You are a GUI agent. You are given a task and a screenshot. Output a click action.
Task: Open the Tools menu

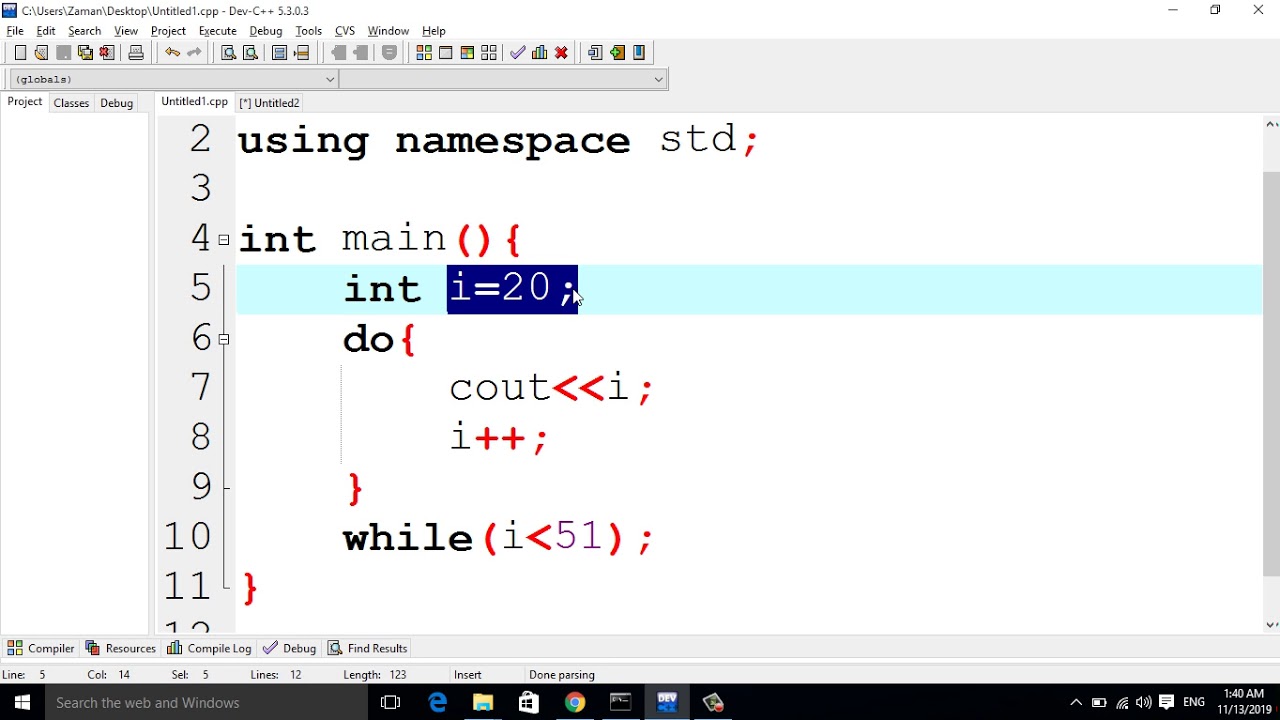coord(309,31)
